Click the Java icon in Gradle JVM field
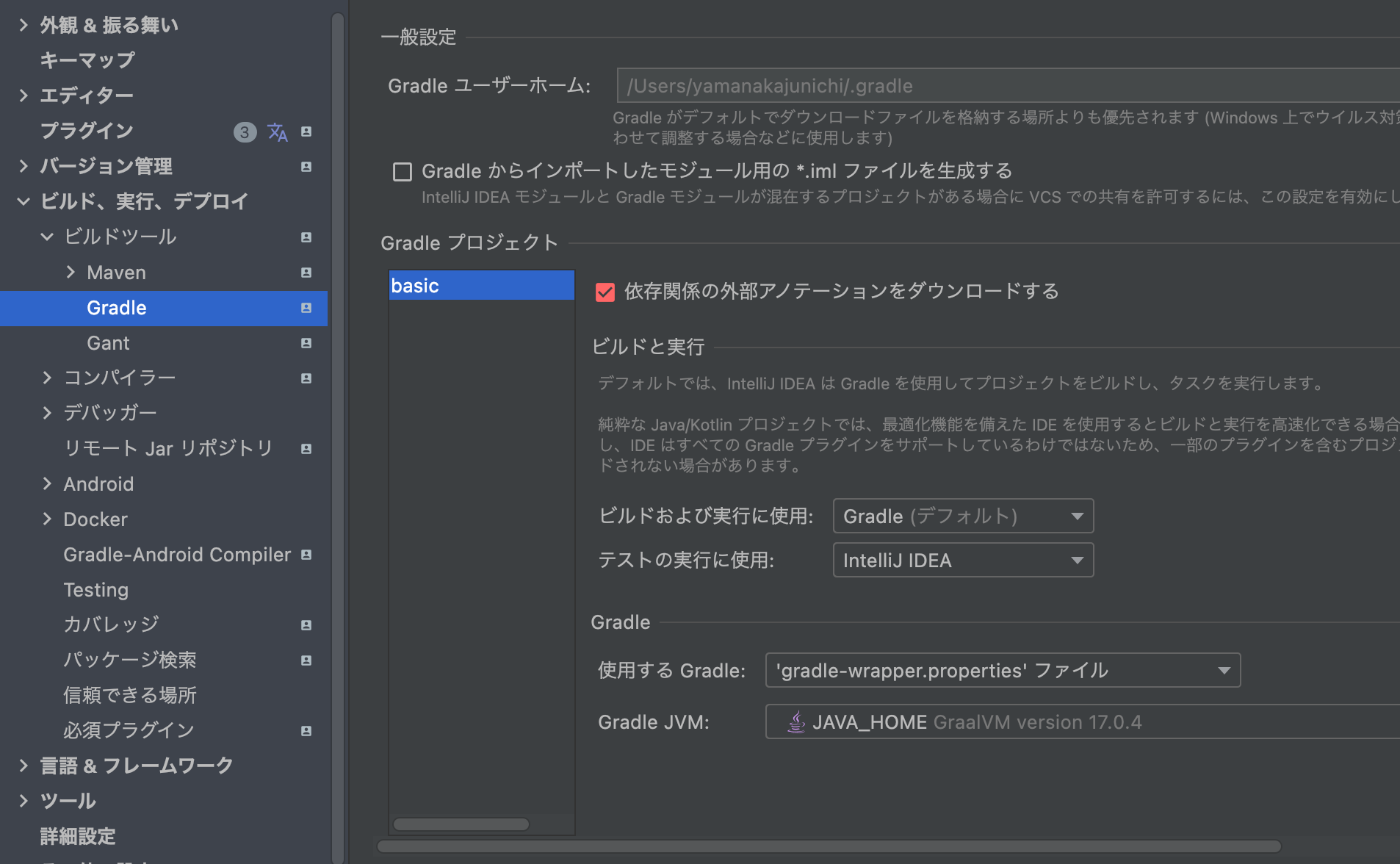 (x=796, y=722)
